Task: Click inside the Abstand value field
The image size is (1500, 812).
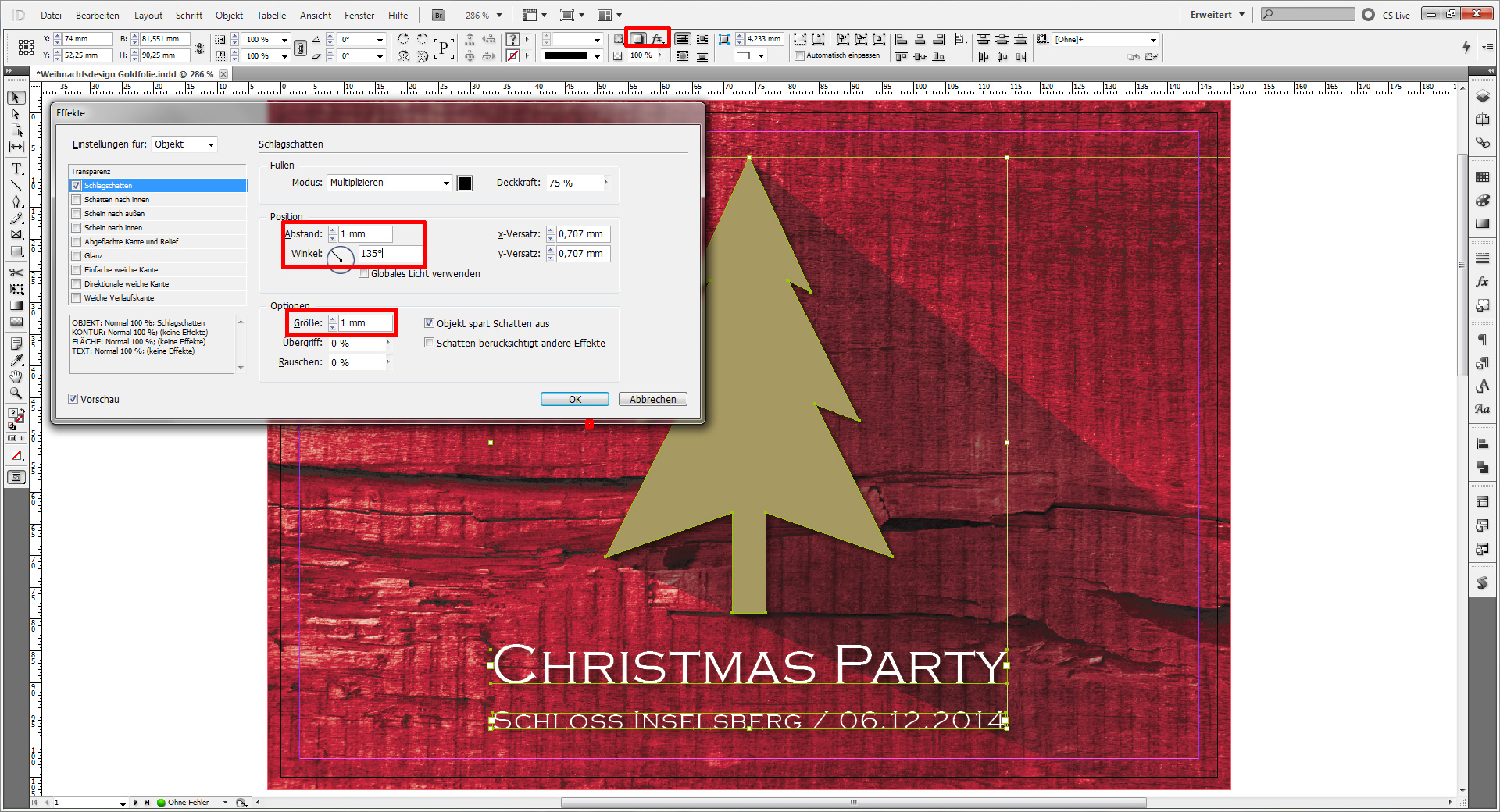Action: tap(367, 234)
